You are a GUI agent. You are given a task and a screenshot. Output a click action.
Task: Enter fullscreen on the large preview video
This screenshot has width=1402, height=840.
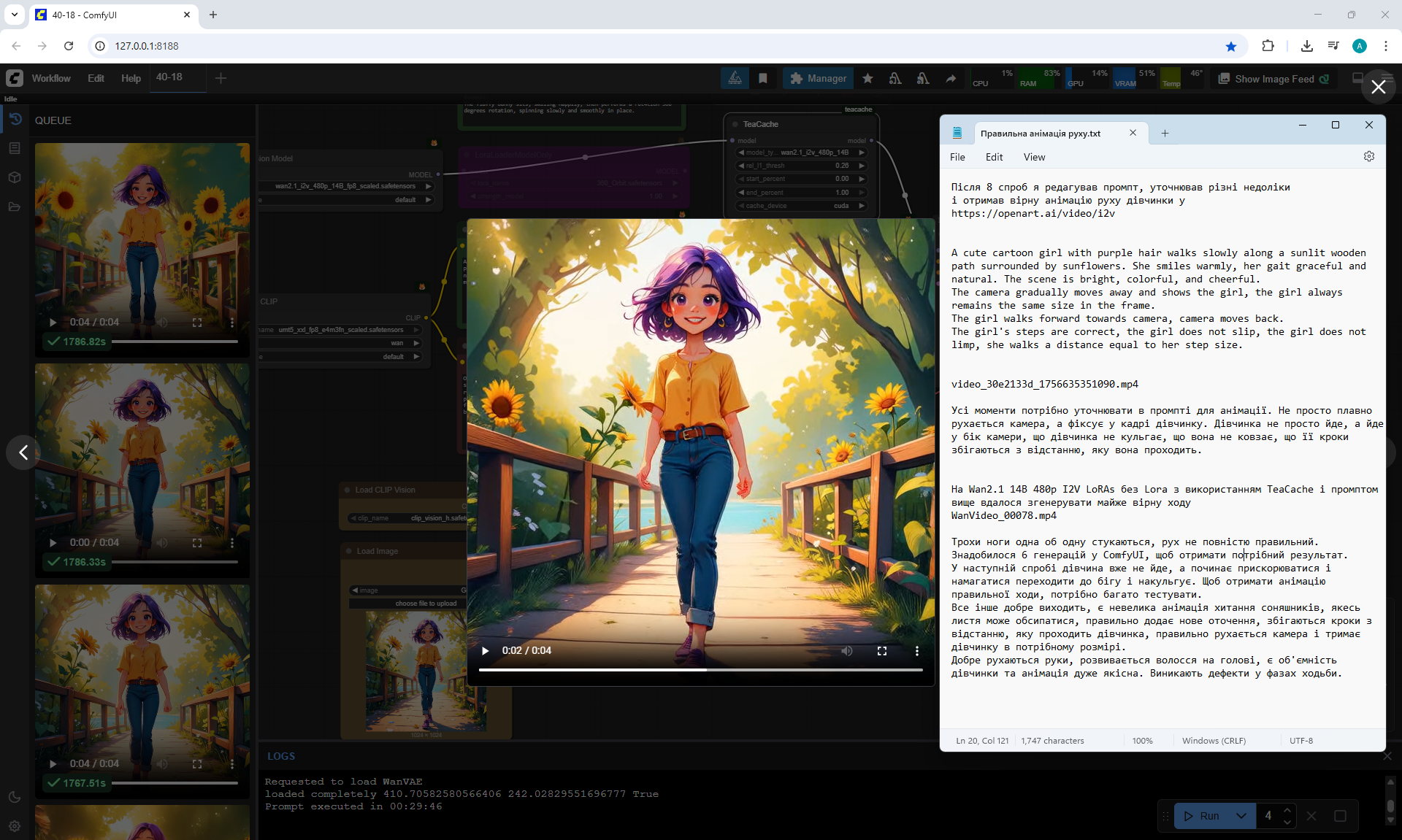point(882,650)
